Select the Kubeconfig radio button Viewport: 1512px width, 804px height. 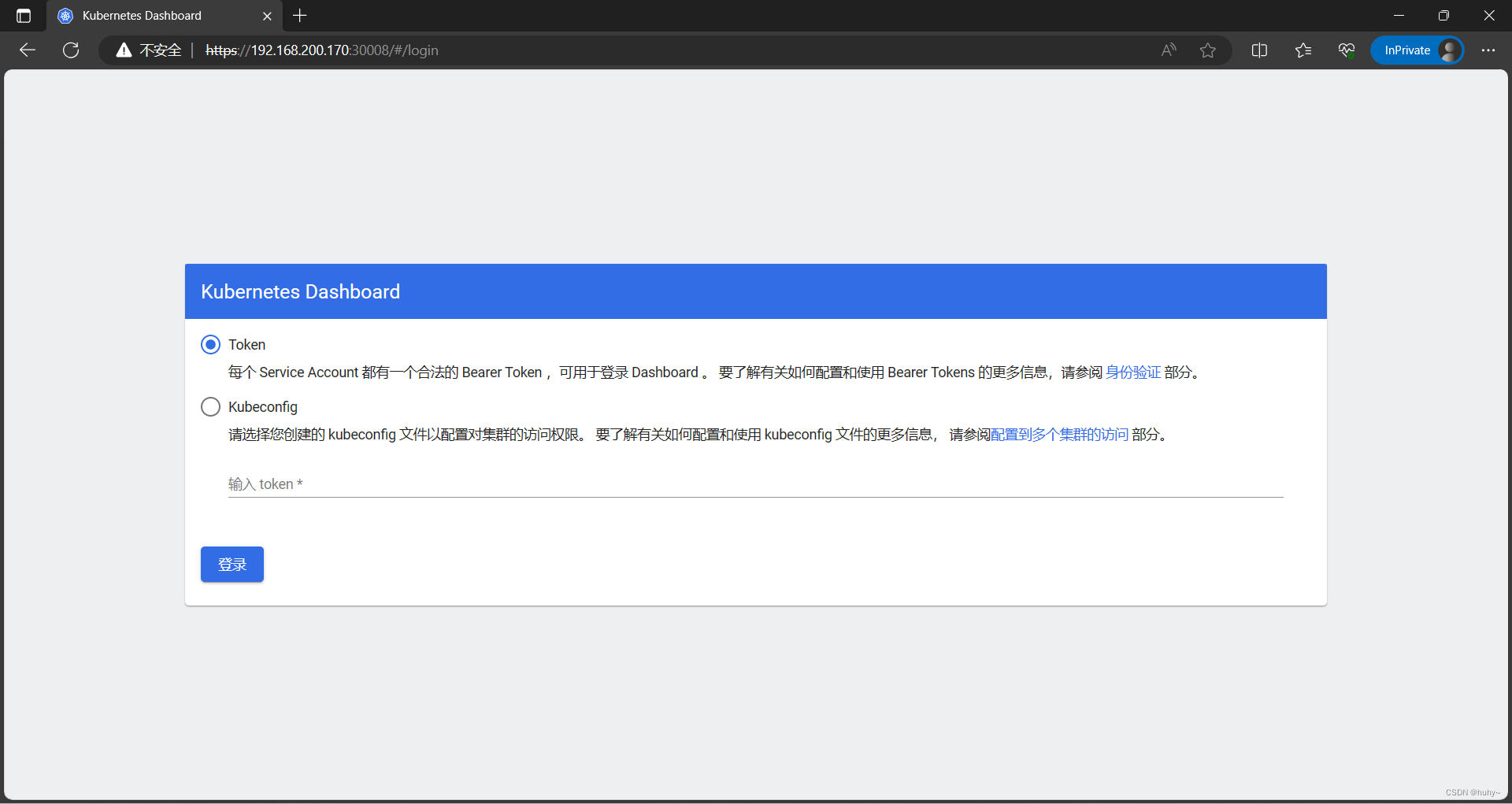coord(210,407)
